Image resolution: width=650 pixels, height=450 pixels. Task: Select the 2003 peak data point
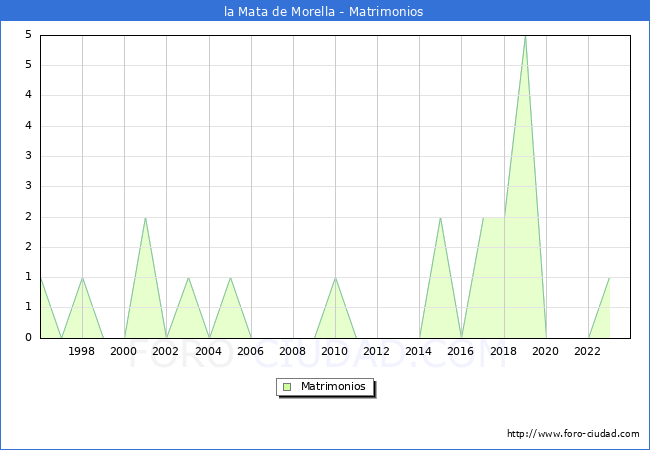pyautogui.click(x=188, y=277)
